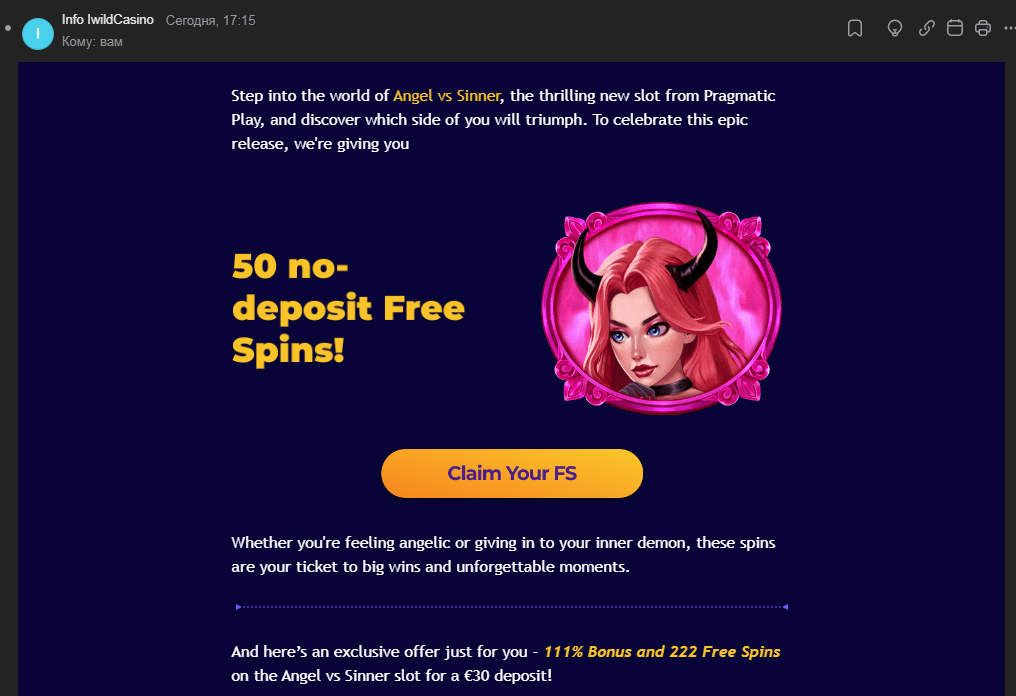Create calendar event from this email

pos(954,28)
